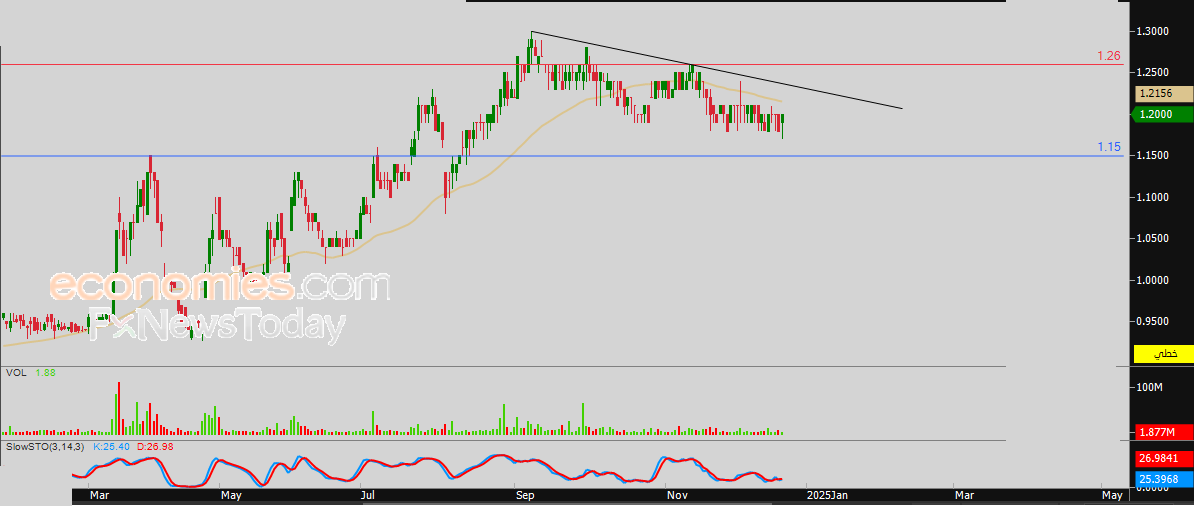This screenshot has width=1194, height=506.
Task: Select the red horizontal line at 1.26
Action: pyautogui.click(x=561, y=65)
